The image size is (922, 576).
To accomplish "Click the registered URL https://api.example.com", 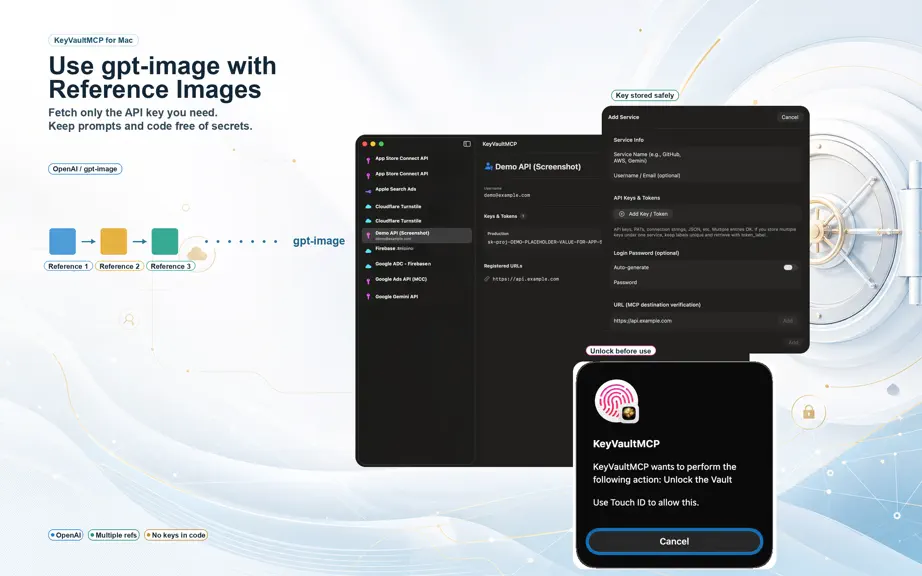I will point(526,279).
